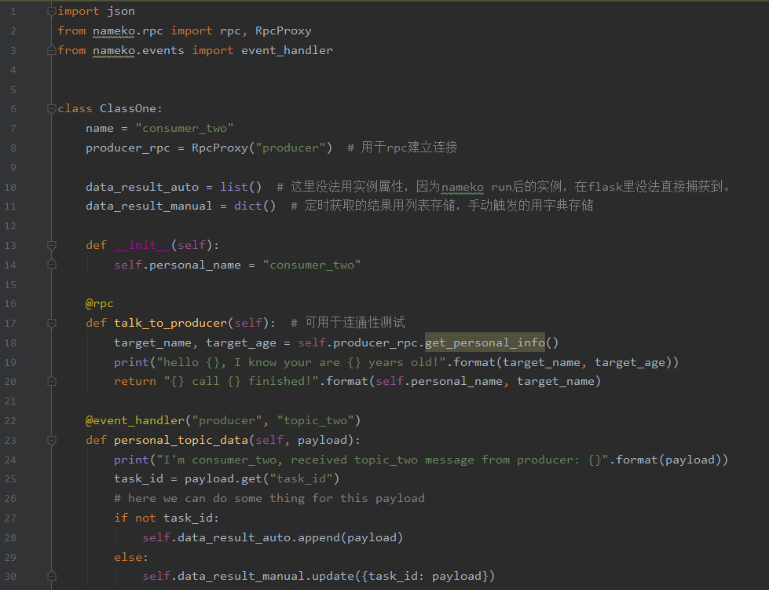Click 'target_age' variable on line 18
769x590 pixels.
(241, 343)
